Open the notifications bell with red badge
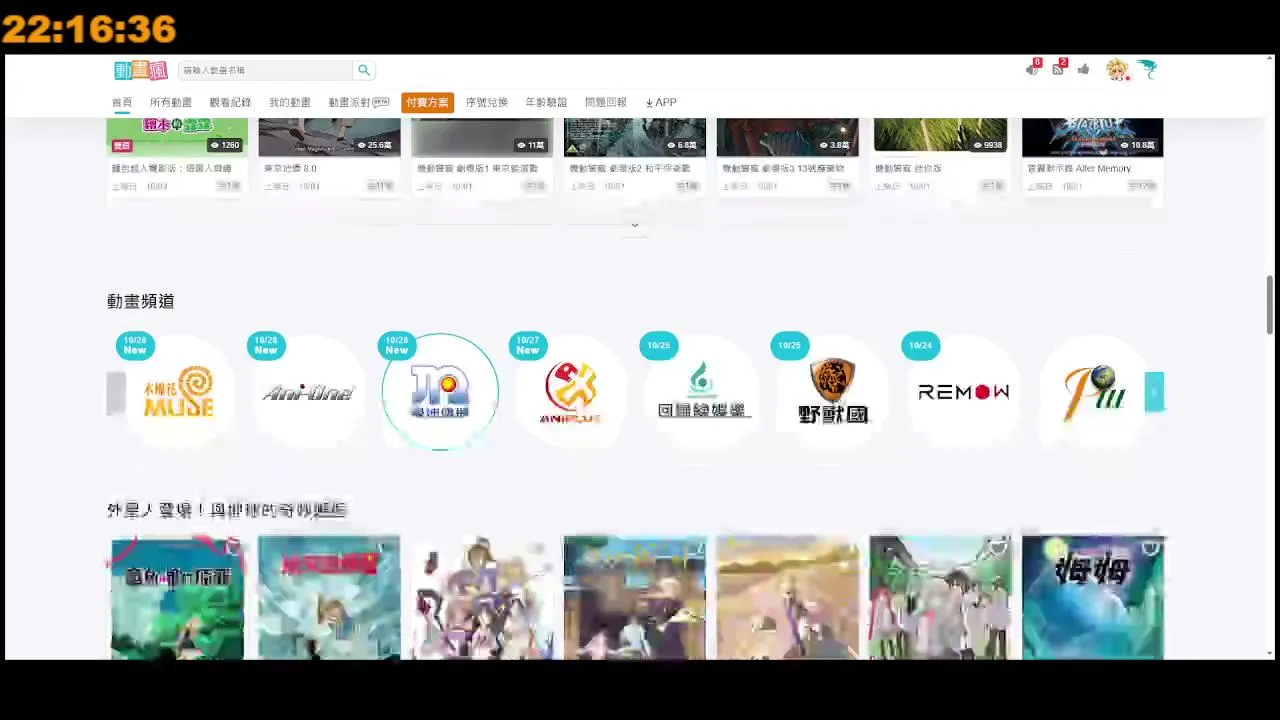 (1033, 69)
